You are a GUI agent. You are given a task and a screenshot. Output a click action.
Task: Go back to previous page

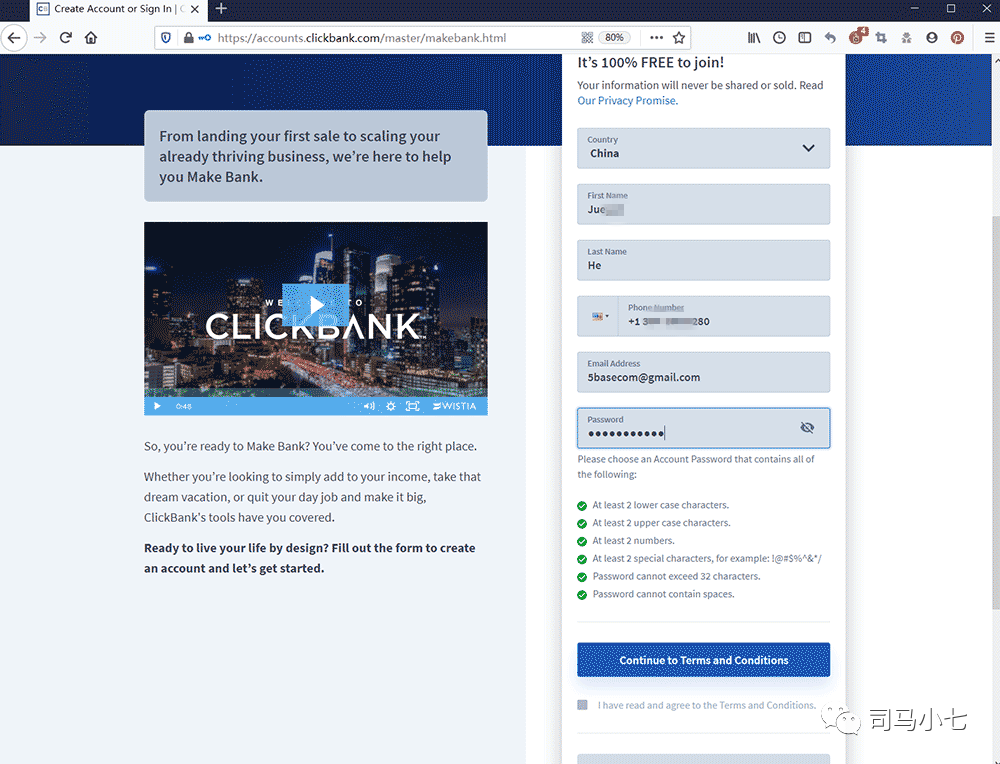click(x=14, y=38)
